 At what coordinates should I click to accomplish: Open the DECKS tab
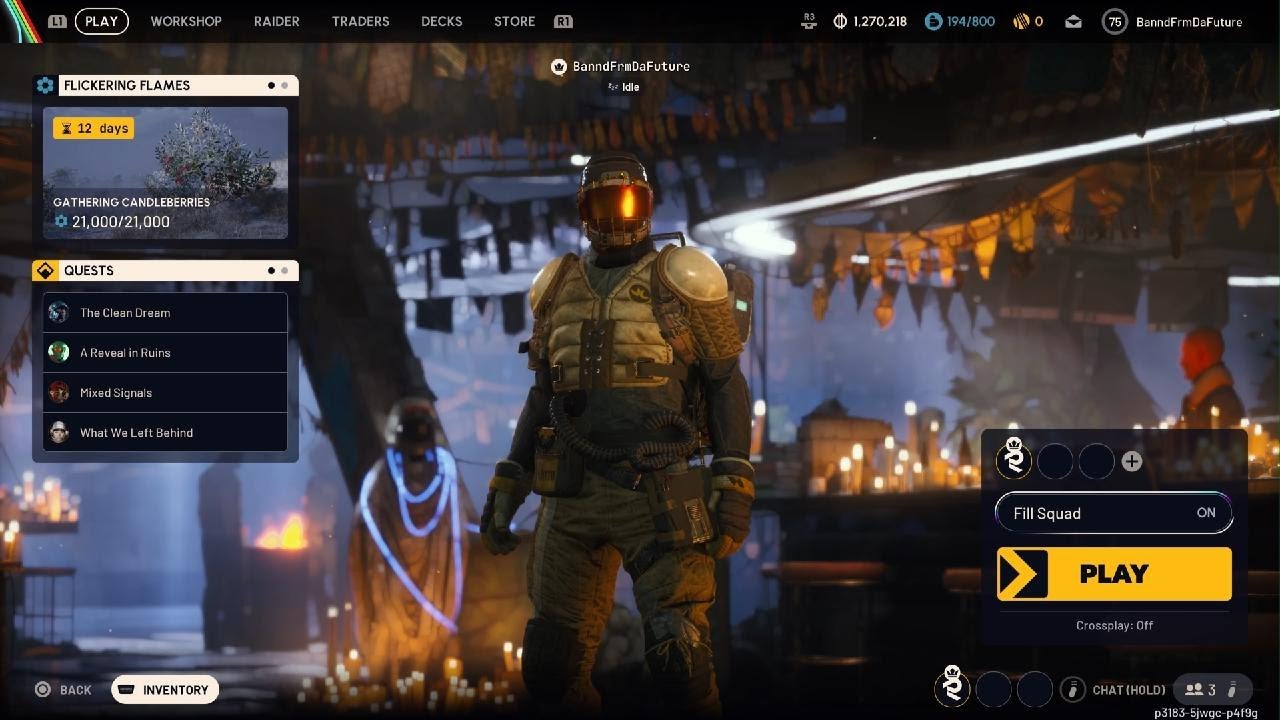[441, 21]
